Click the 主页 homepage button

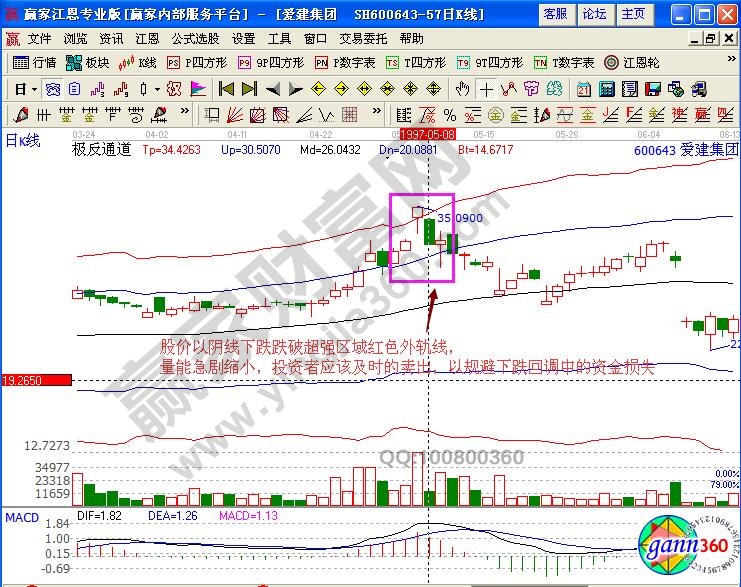(x=632, y=14)
